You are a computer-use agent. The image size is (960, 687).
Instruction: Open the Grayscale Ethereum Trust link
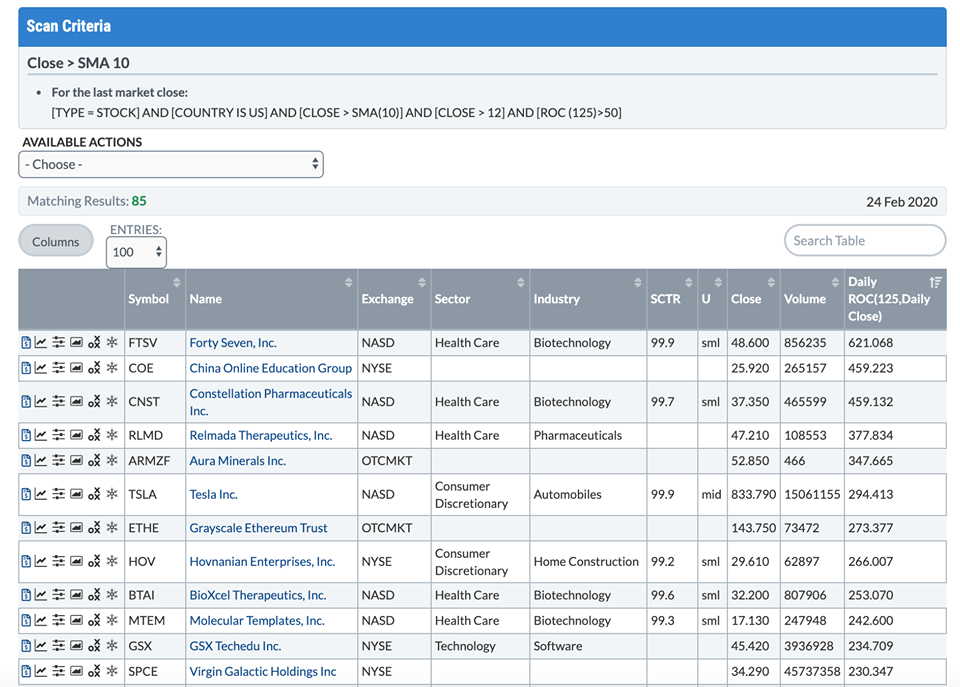coord(258,527)
